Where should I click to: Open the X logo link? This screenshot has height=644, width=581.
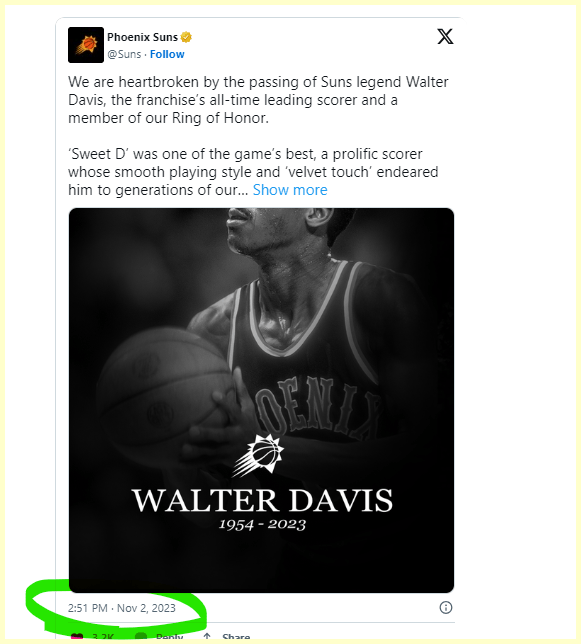pos(445,37)
